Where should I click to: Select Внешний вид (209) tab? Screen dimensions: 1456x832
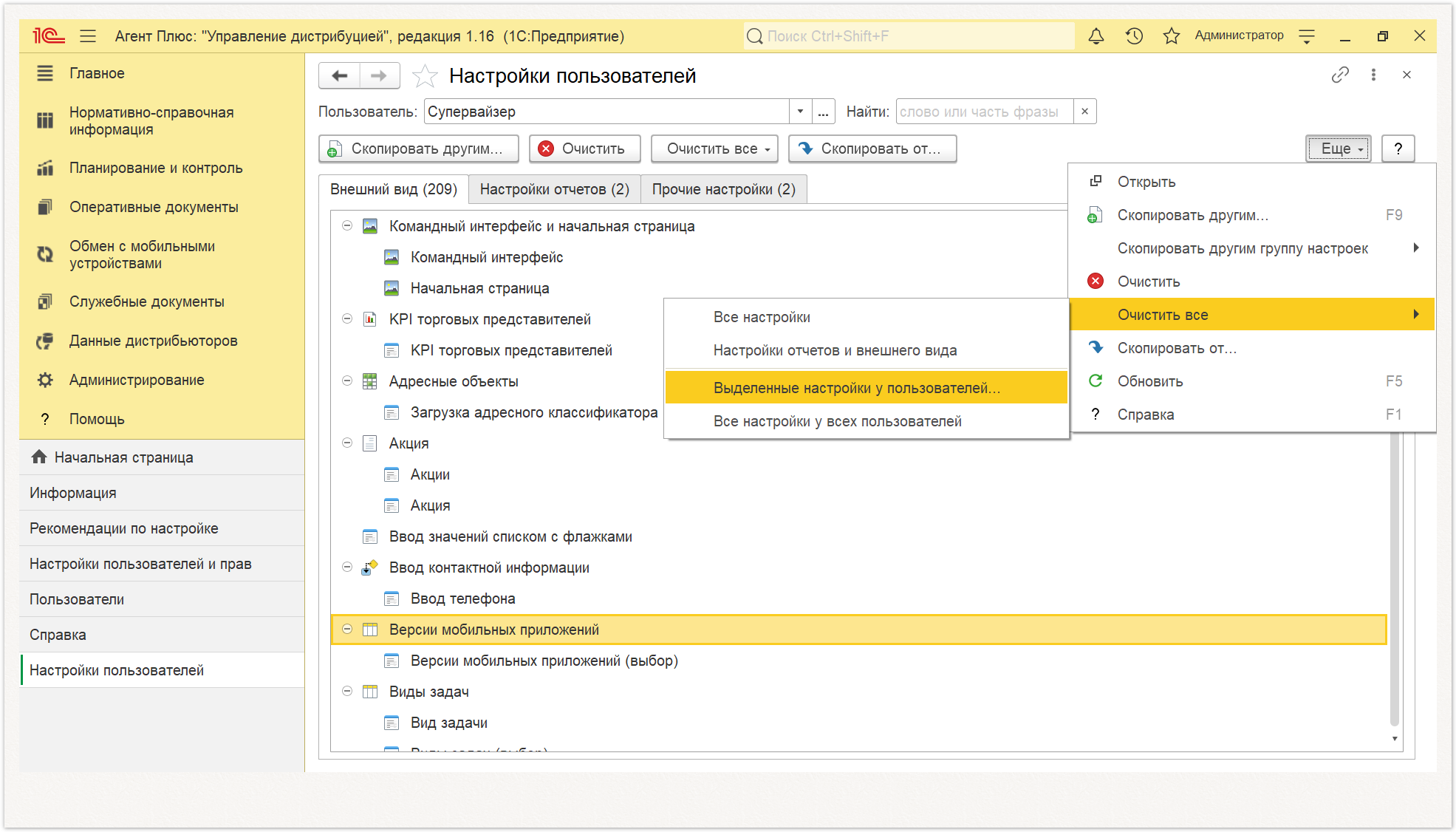click(394, 189)
